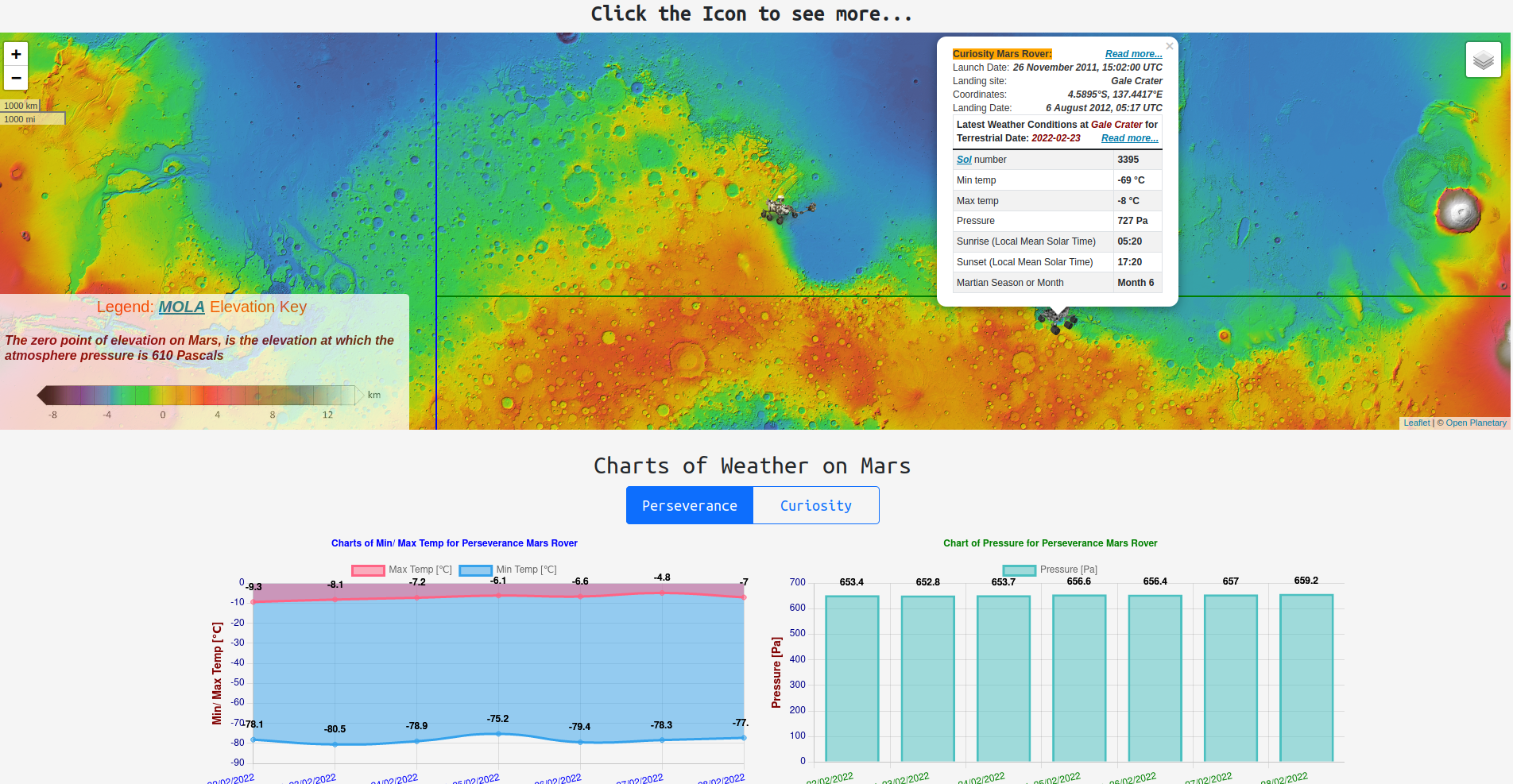Image resolution: width=1513 pixels, height=784 pixels.
Task: Click the 'Chart of Pressure for Perseverance' title
Action: [1050, 543]
